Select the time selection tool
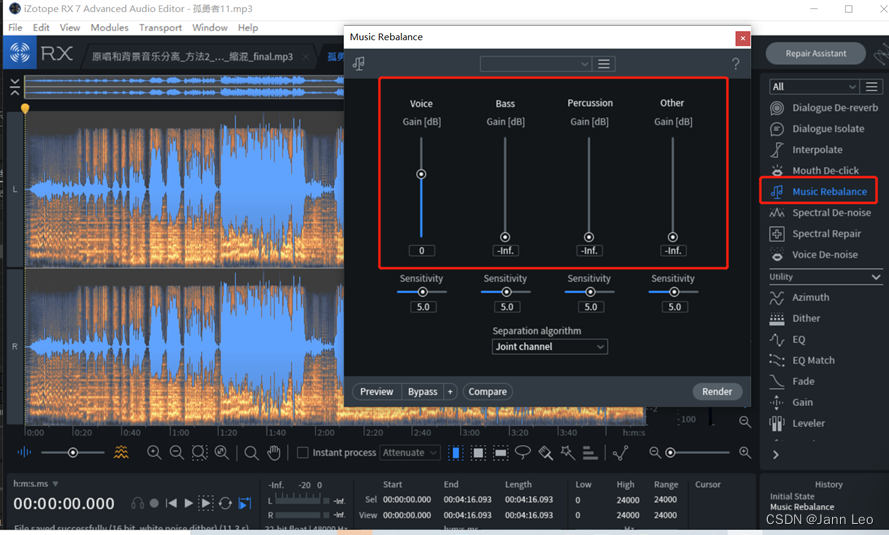Viewport: 889px width, 535px height. tap(455, 453)
